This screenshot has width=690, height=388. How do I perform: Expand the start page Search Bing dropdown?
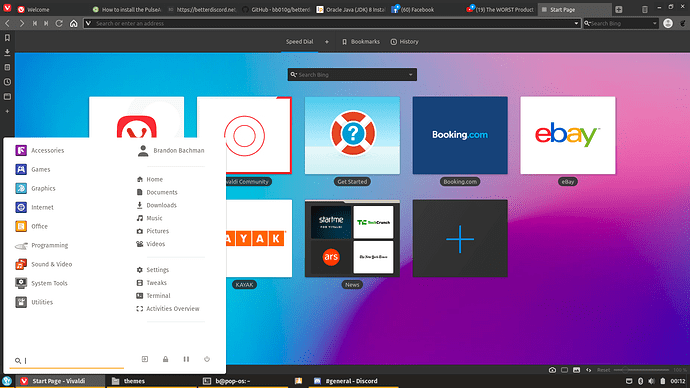411,75
